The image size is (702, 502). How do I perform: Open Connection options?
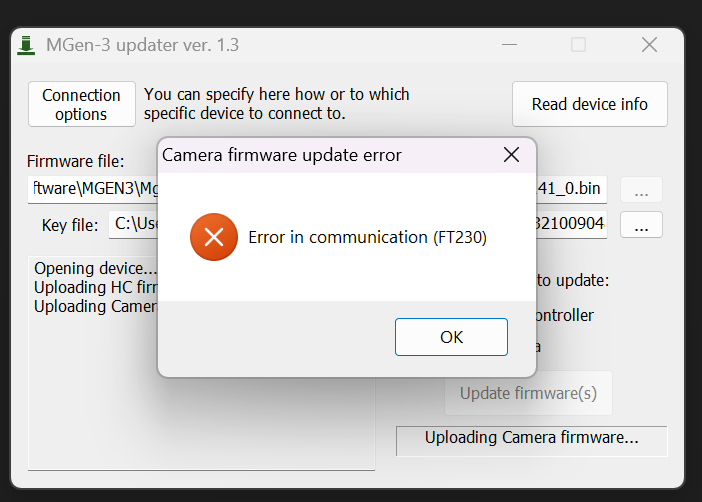pyautogui.click(x=81, y=104)
